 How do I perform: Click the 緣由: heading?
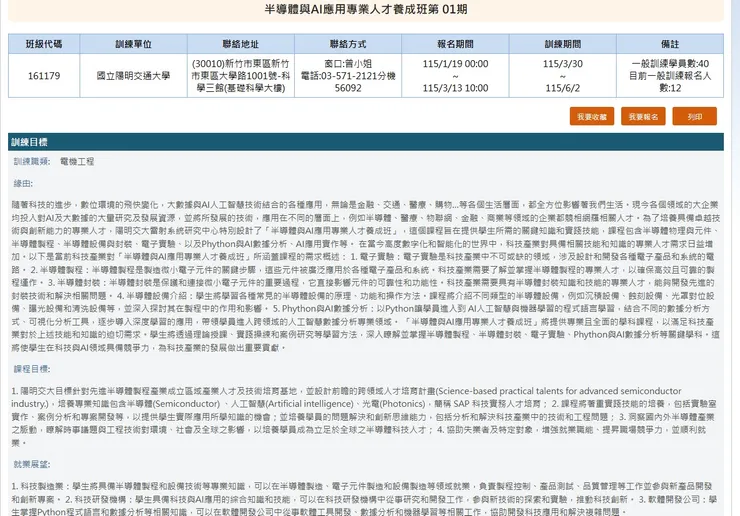pyautogui.click(x=23, y=183)
